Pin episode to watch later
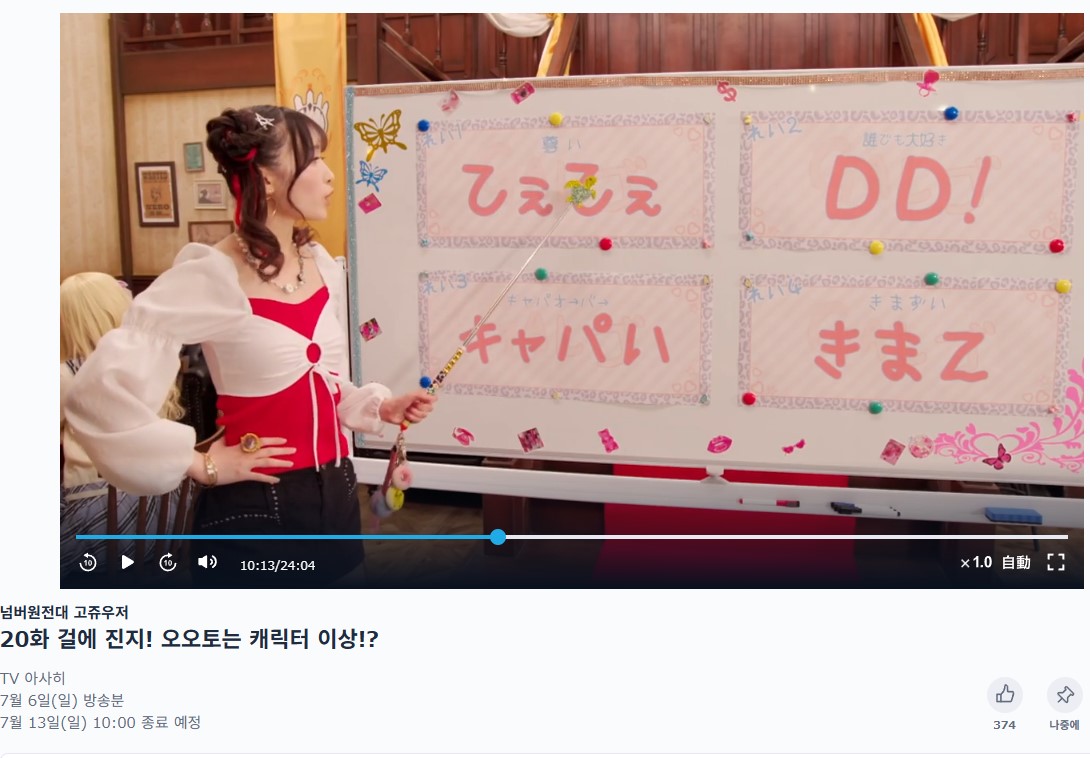The image size is (1090, 758). (x=1064, y=694)
